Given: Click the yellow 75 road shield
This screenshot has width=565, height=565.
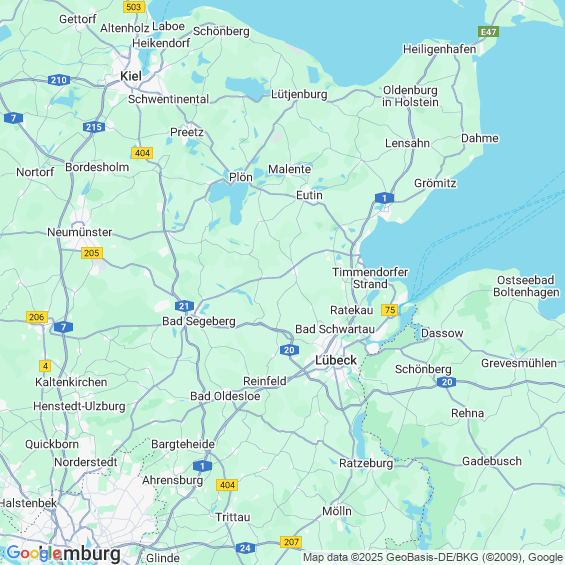Looking at the screenshot, I should 390,310.
